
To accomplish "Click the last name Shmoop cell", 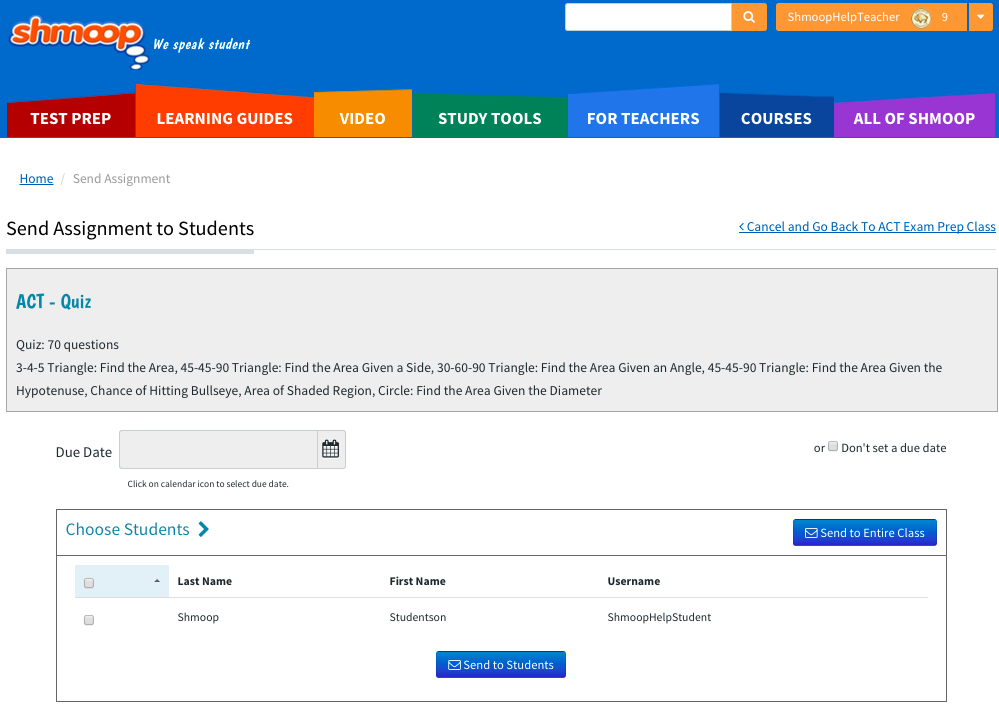I will (198, 617).
